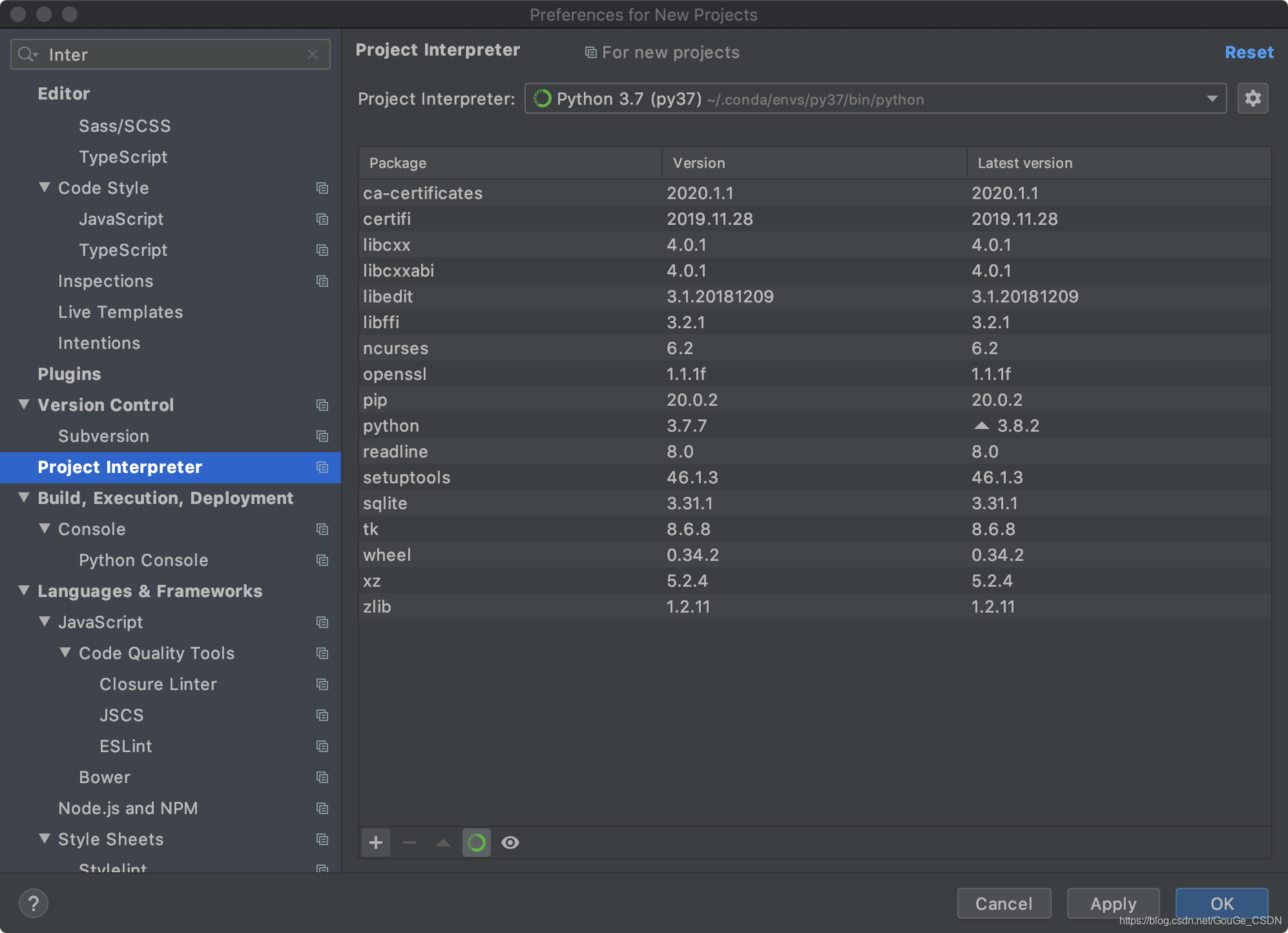Click the For new projects icon label
This screenshot has width=1288, height=933.
point(662,52)
